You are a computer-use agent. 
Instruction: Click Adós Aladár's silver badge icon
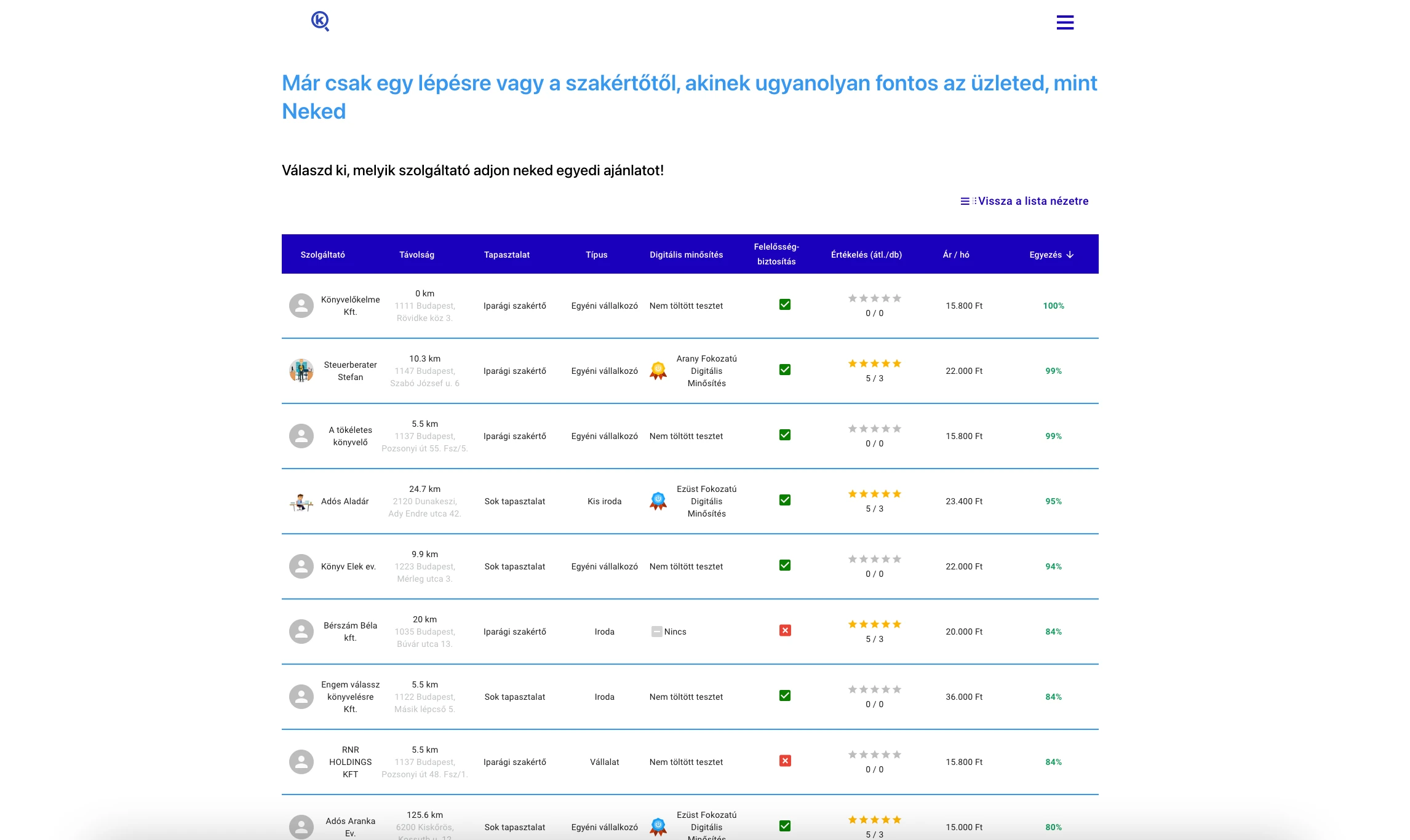(658, 501)
